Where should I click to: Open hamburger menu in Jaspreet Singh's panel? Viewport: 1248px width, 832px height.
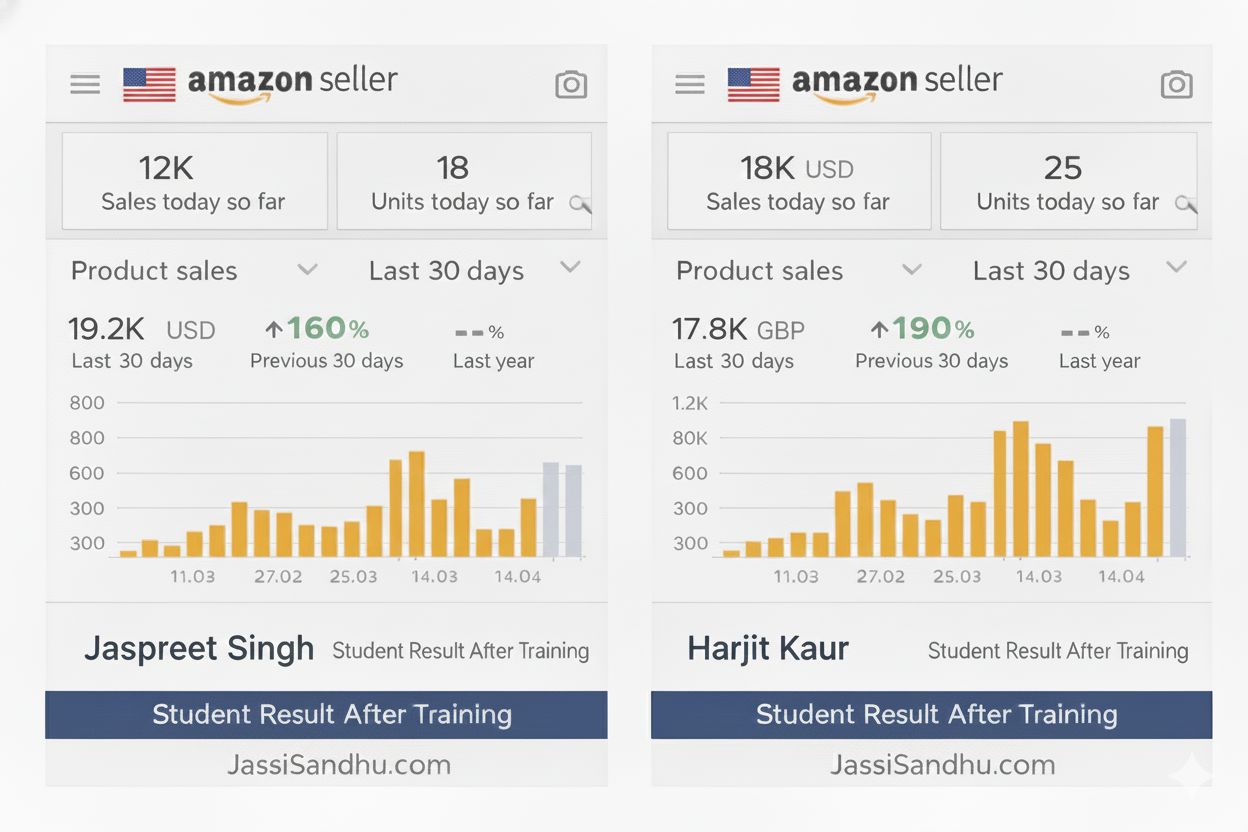point(85,85)
